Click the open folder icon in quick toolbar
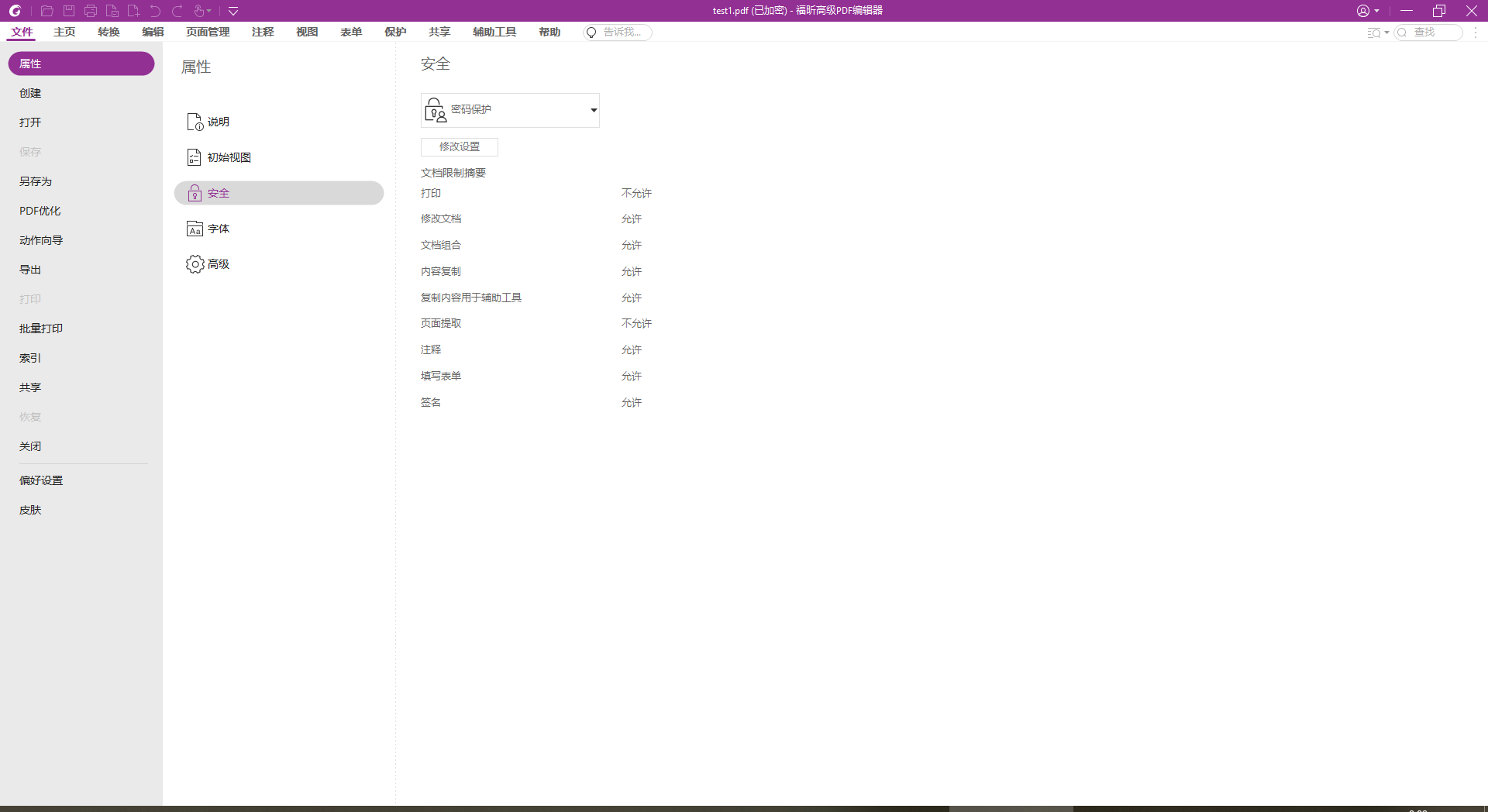 coord(46,11)
